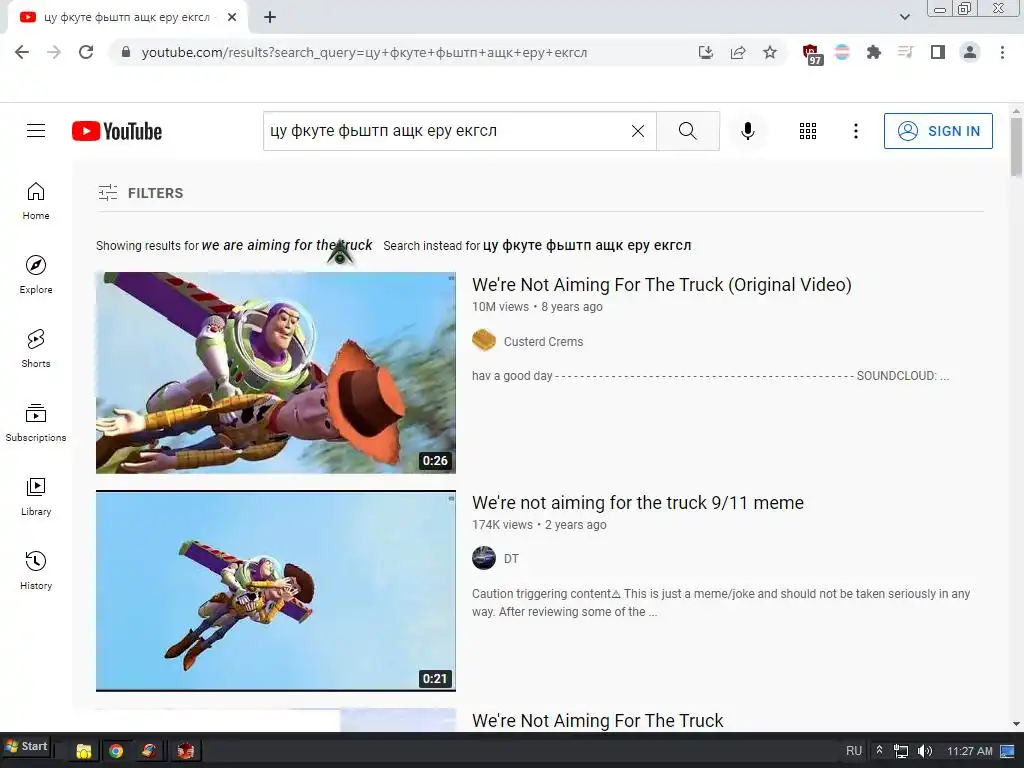The width and height of the screenshot is (1024, 768).
Task: Click the Chrome taskbar icon
Action: click(116, 751)
